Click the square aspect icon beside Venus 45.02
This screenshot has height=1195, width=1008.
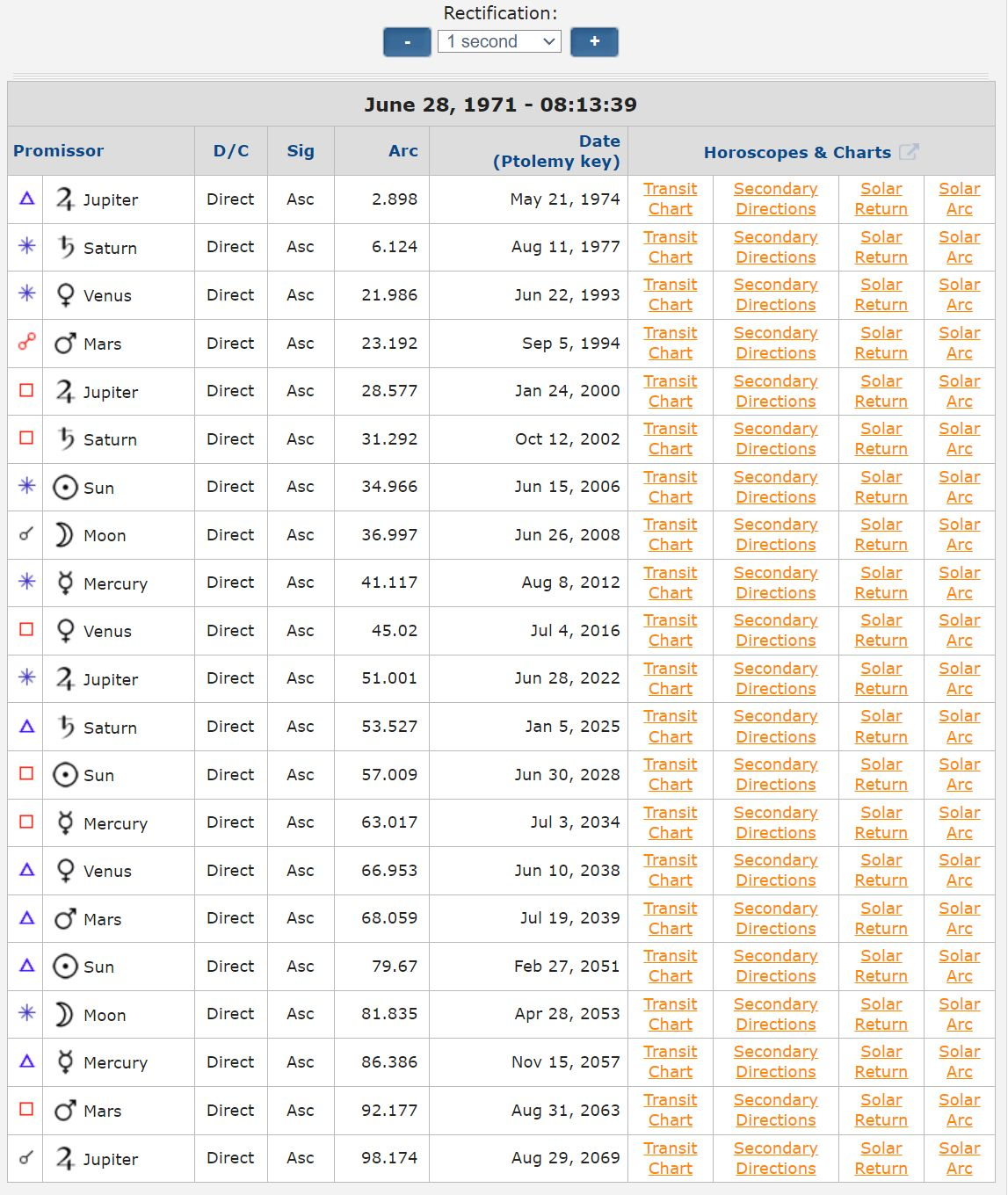(26, 630)
